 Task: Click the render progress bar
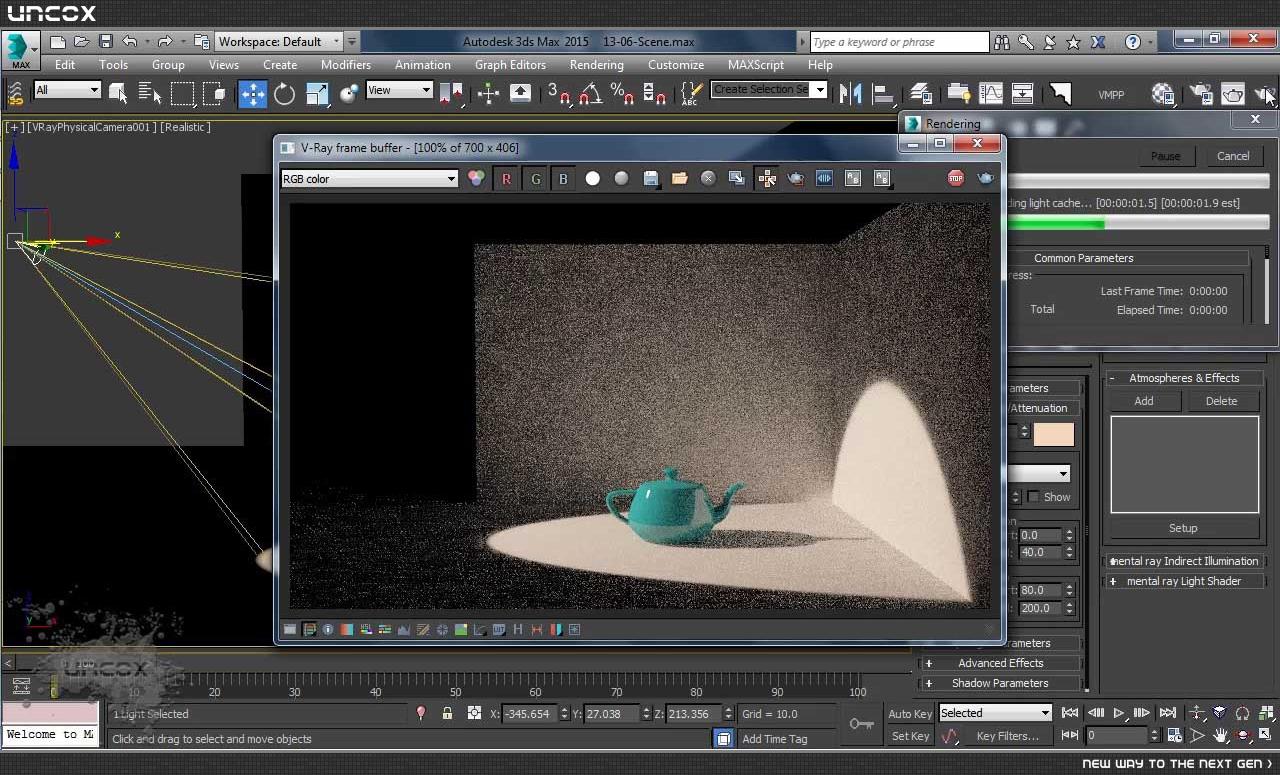coord(1137,224)
